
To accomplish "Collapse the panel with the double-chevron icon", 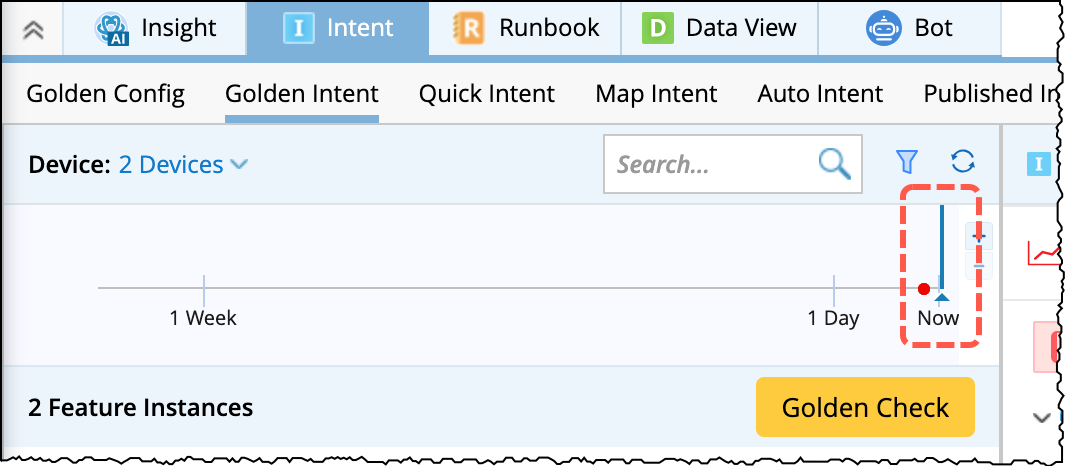I will (33, 29).
